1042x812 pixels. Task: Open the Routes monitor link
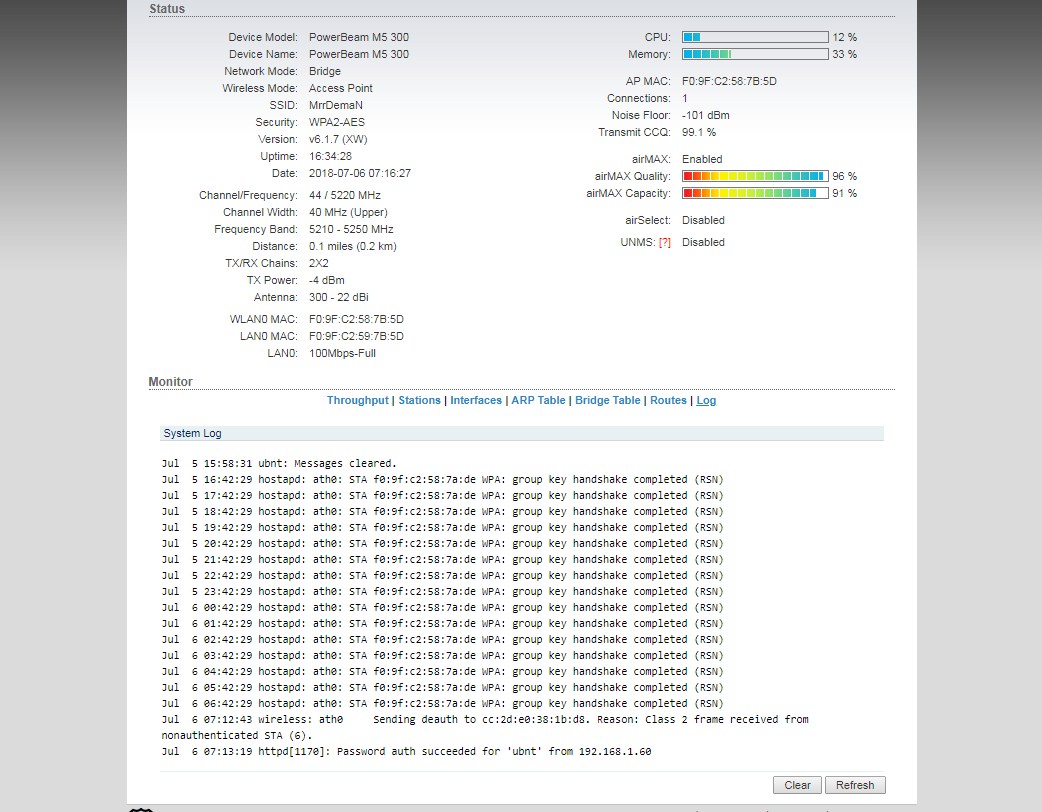pos(668,400)
